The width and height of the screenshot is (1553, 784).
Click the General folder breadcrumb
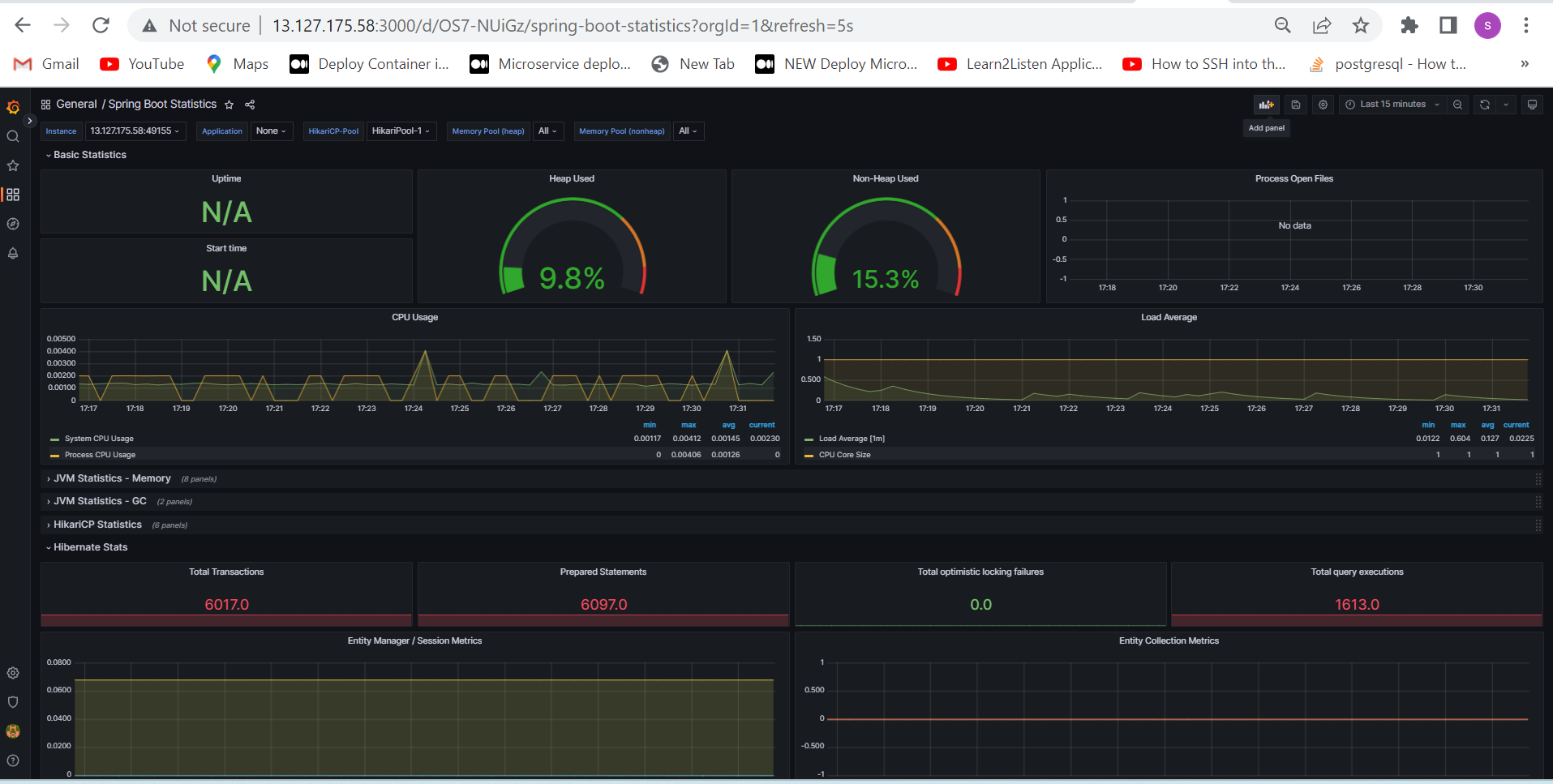[76, 105]
